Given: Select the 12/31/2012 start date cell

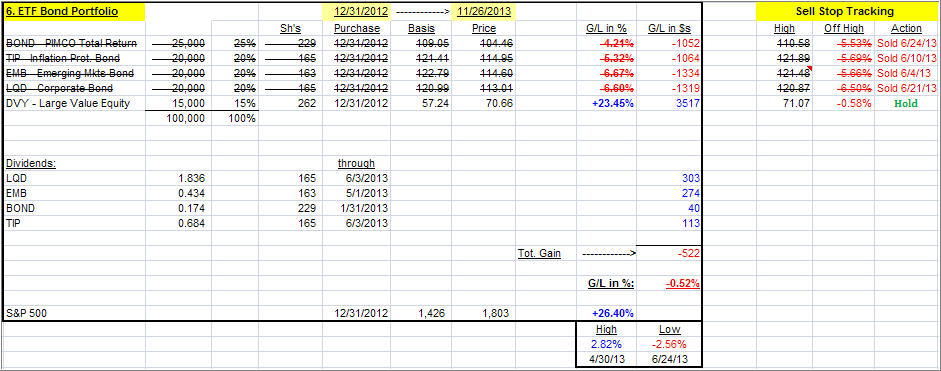Looking at the screenshot, I should pos(357,11).
